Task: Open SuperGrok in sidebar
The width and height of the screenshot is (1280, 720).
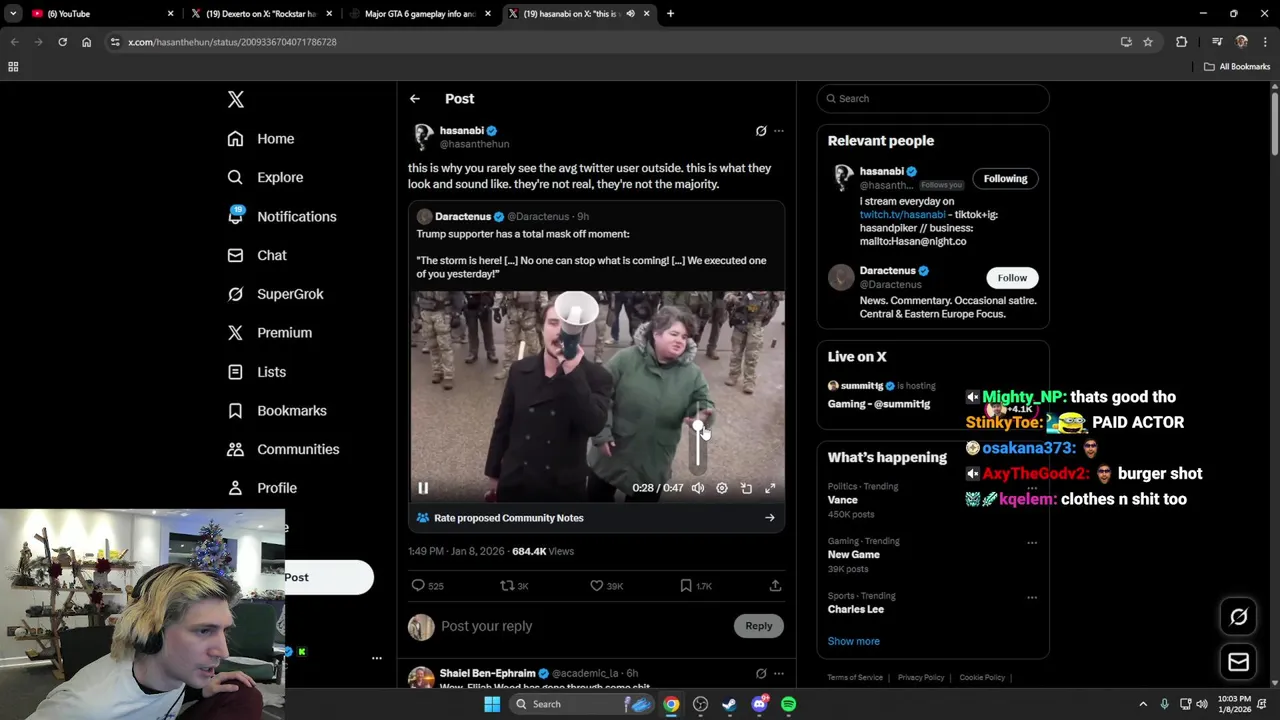Action: point(275,294)
